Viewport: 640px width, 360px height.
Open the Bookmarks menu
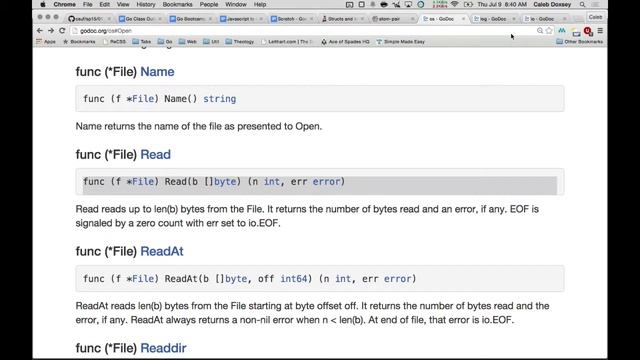[x=178, y=4]
